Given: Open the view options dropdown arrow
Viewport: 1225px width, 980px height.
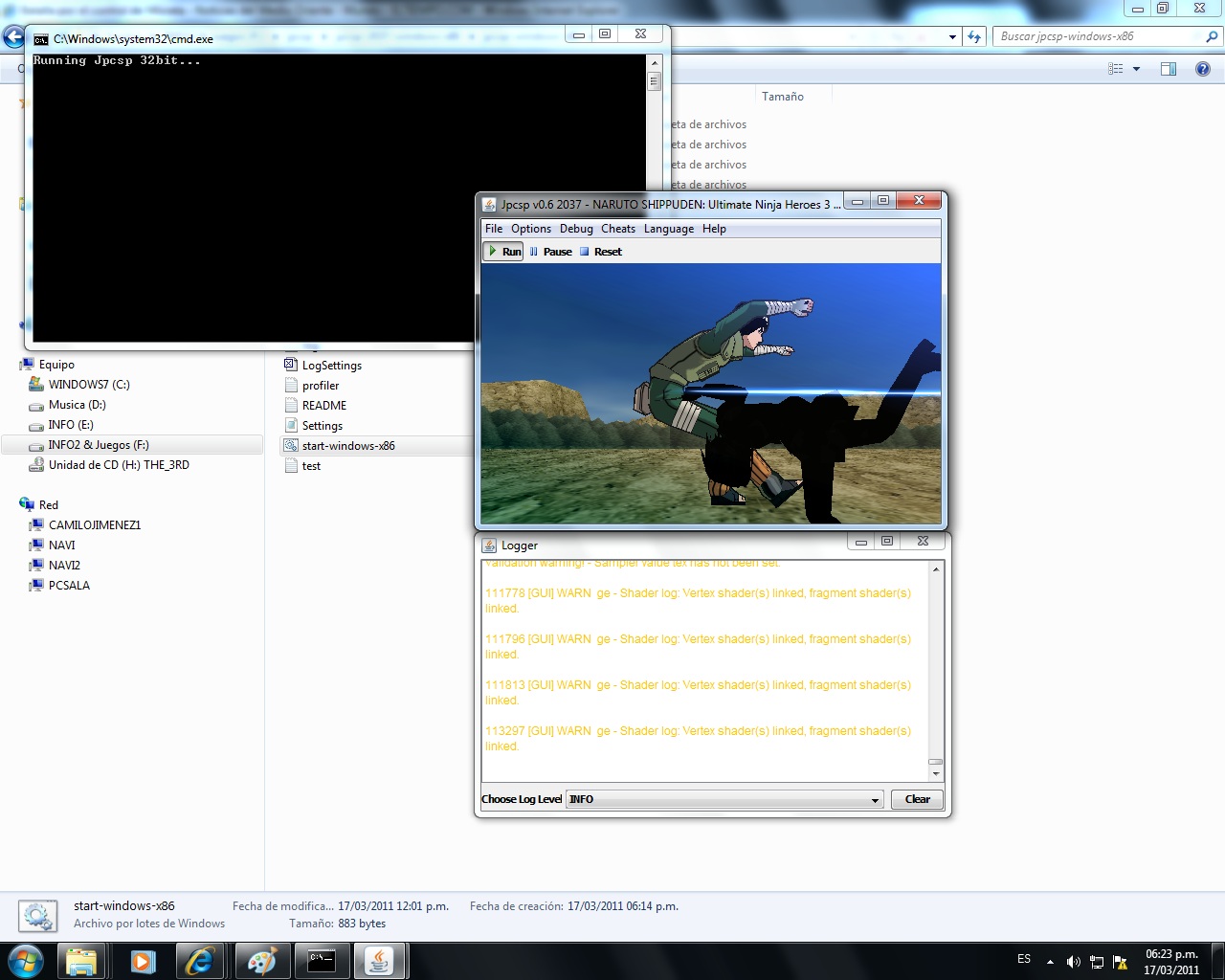Looking at the screenshot, I should tap(1136, 69).
